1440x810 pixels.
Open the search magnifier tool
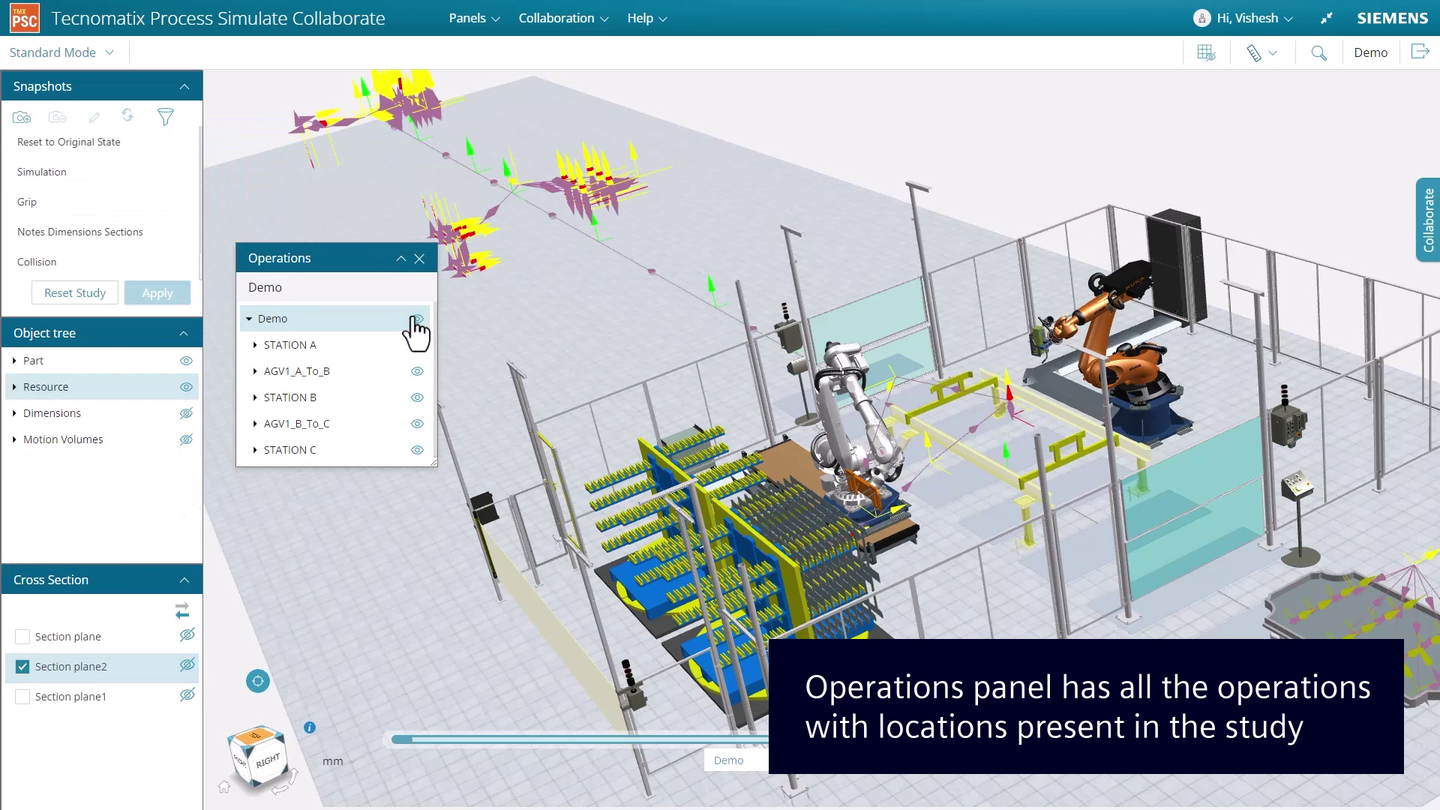pyautogui.click(x=1318, y=52)
